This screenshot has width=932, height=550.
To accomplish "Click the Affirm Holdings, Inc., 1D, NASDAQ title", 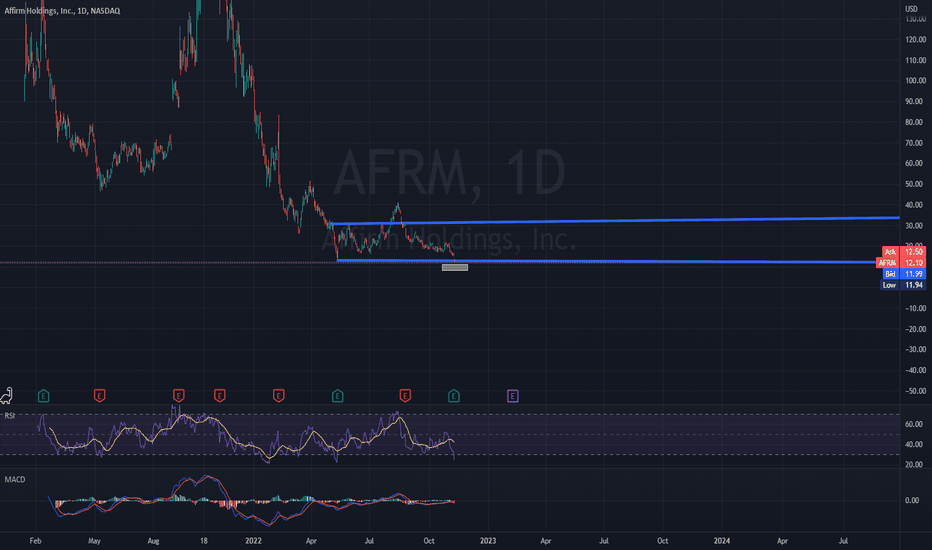I will click(62, 11).
